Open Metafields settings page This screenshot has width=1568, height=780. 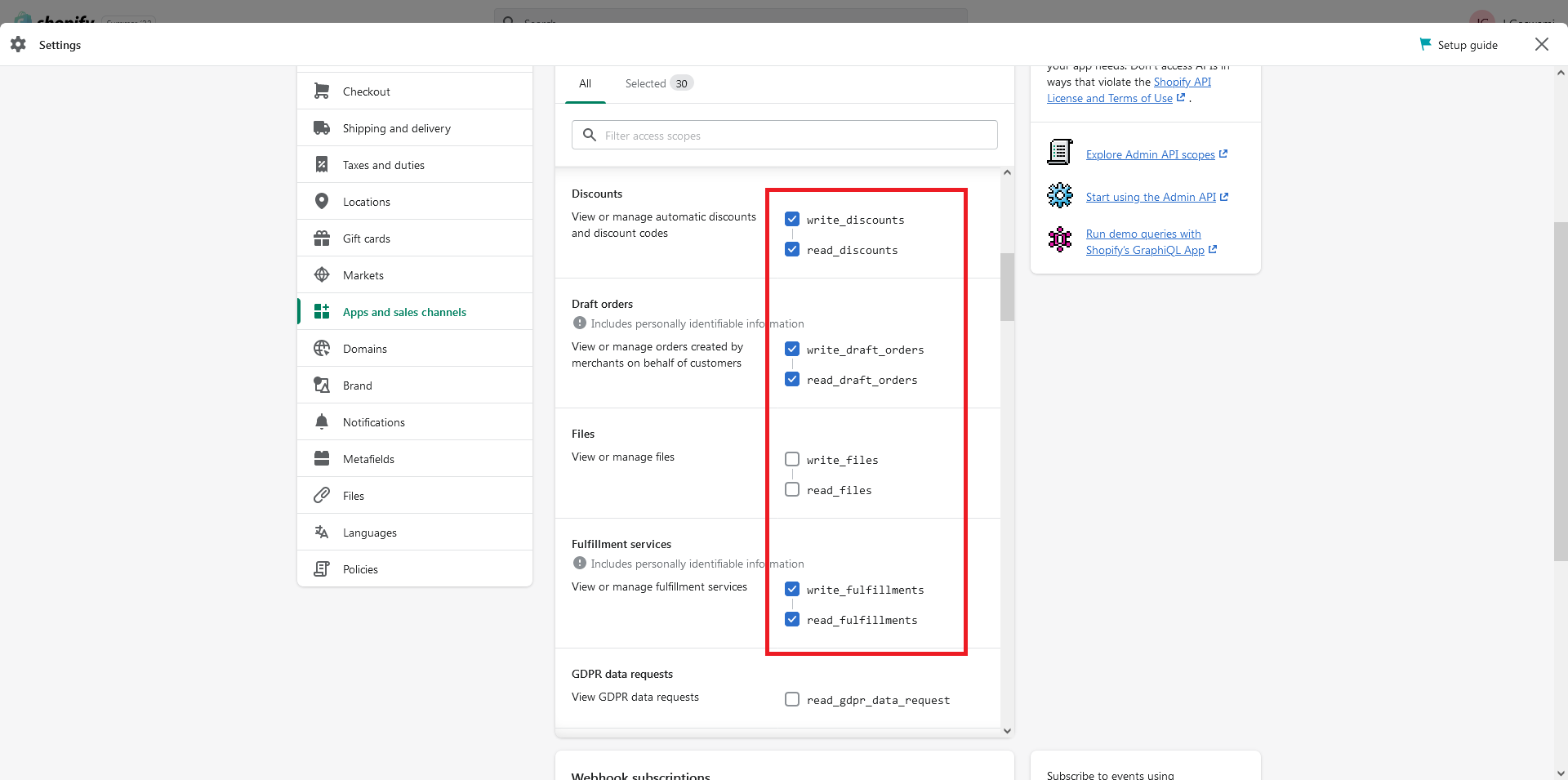tap(415, 459)
